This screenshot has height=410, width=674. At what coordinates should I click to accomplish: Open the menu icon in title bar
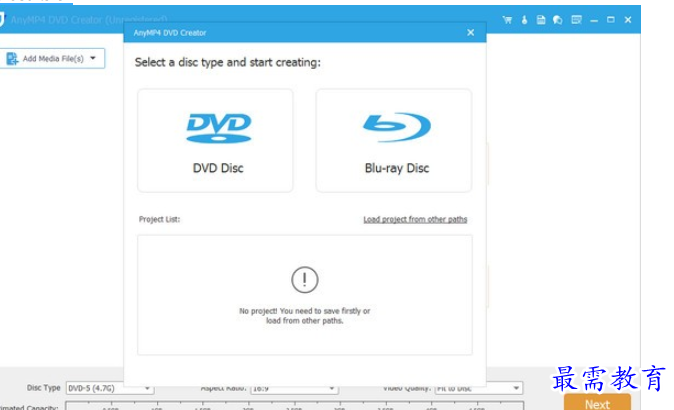[576, 20]
